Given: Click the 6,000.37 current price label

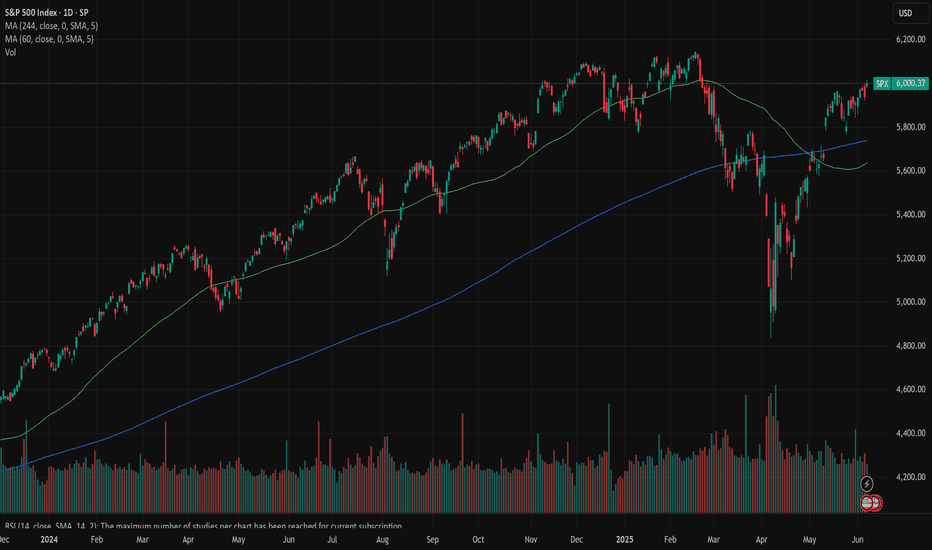Looking at the screenshot, I should click(910, 83).
